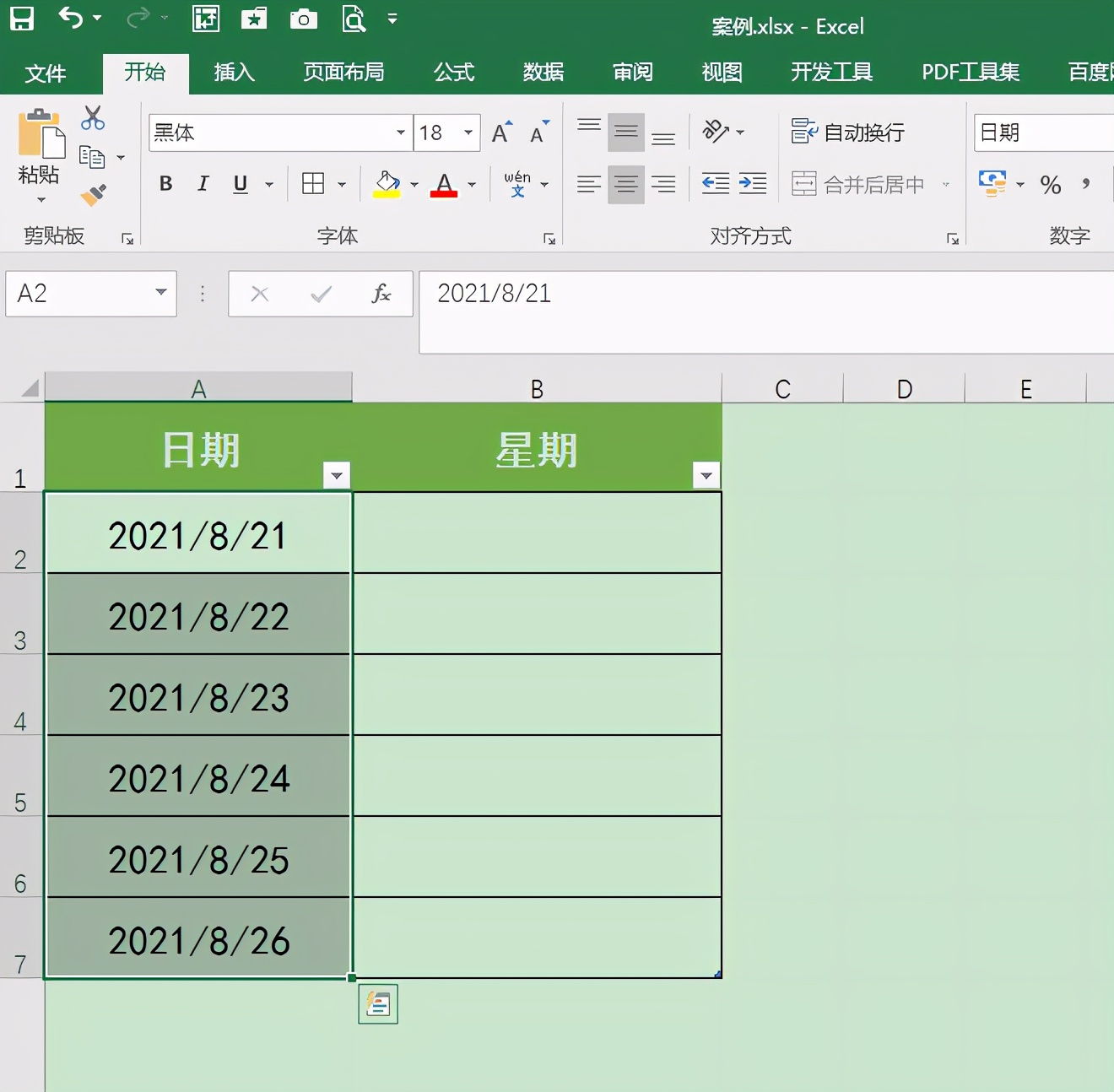Open the 星期 column filter dropdown

(706, 476)
